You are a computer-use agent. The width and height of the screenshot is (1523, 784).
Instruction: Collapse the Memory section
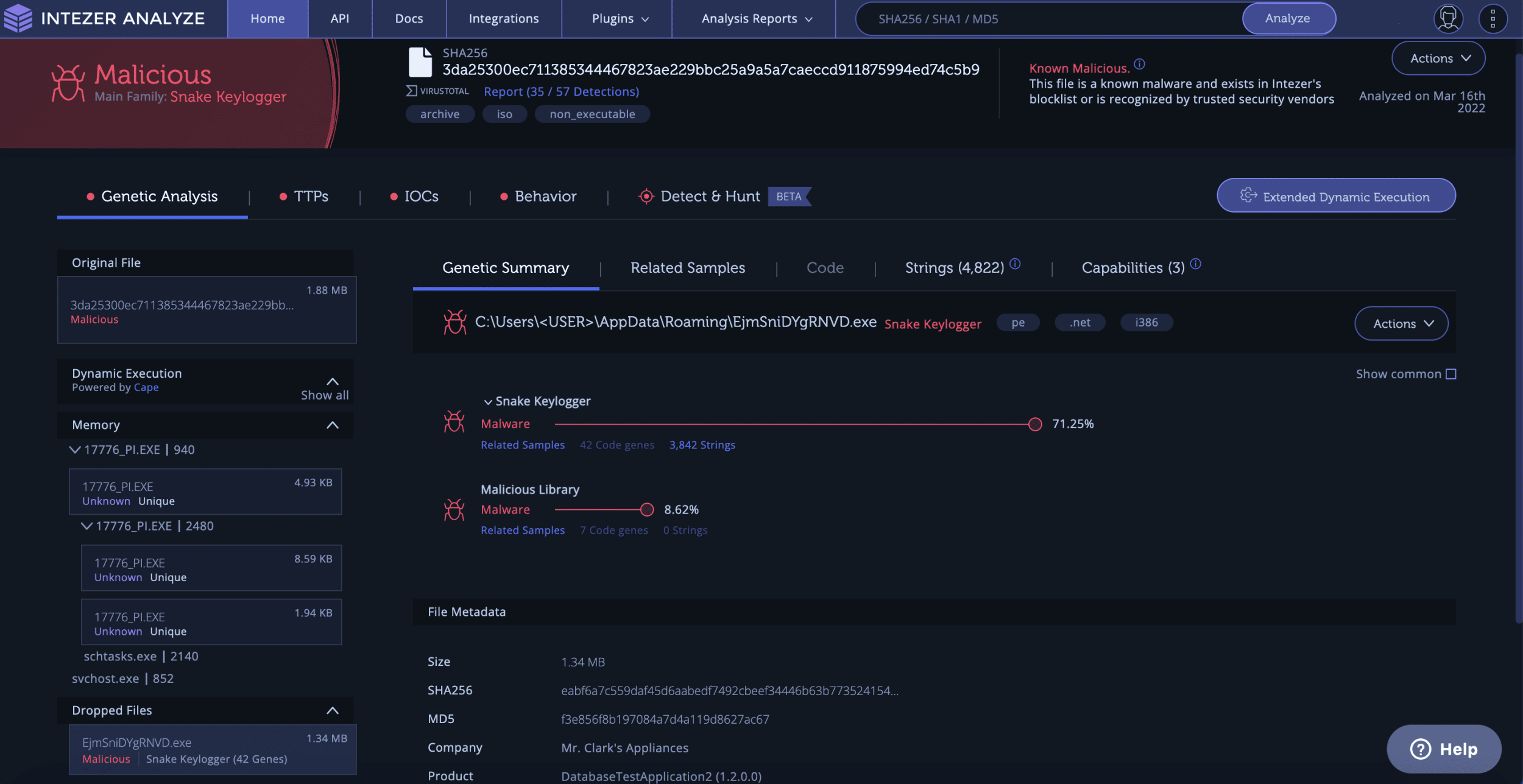pyautogui.click(x=333, y=425)
